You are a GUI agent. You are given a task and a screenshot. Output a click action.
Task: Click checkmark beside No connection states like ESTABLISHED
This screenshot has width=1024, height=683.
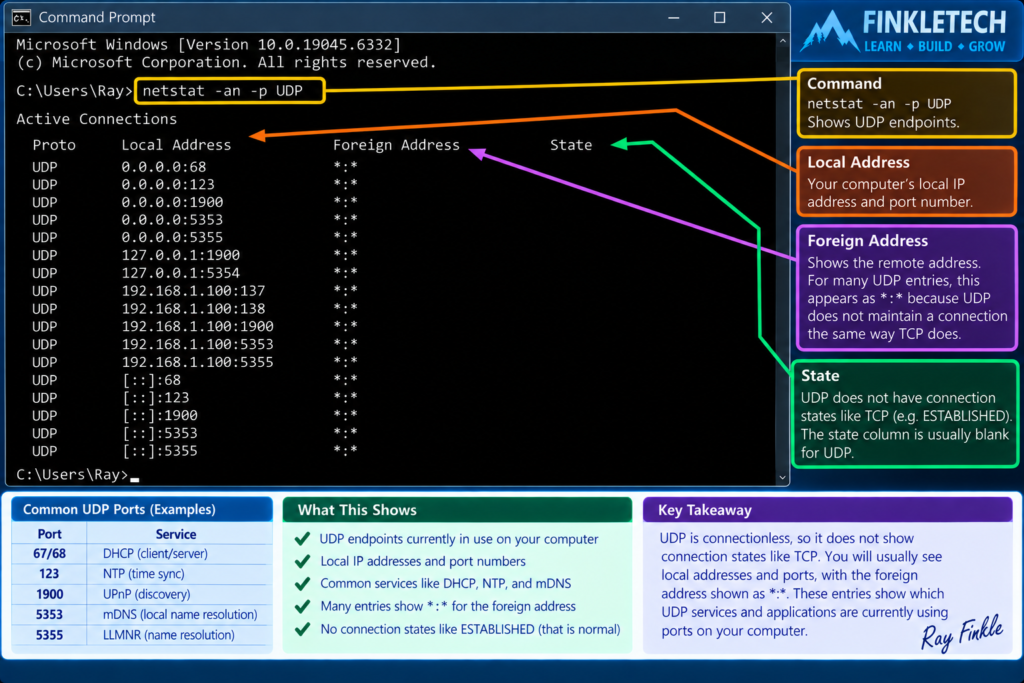tap(302, 629)
